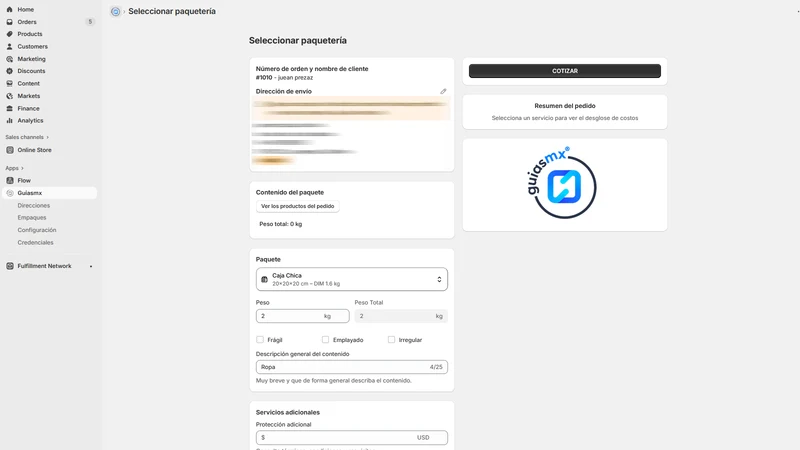This screenshot has width=800, height=450.
Task: Open Discounts in the sidebar
Action: (x=31, y=71)
